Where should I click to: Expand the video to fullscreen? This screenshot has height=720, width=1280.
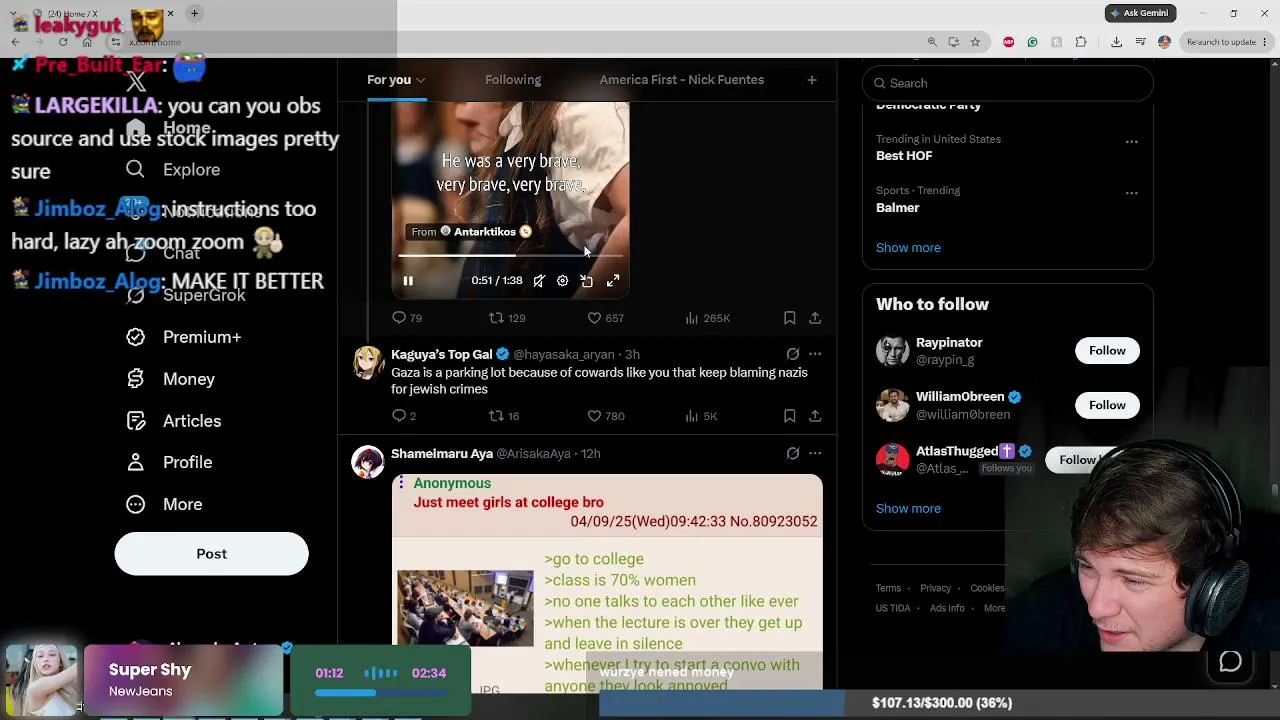coord(613,281)
